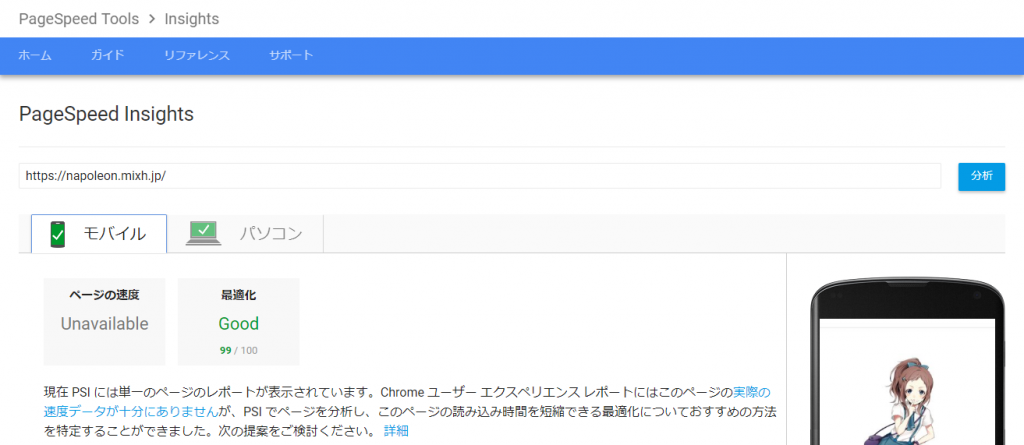Follow the PageSpeed Tools breadcrumb link
Image resolution: width=1024 pixels, height=445 pixels.
(79, 19)
